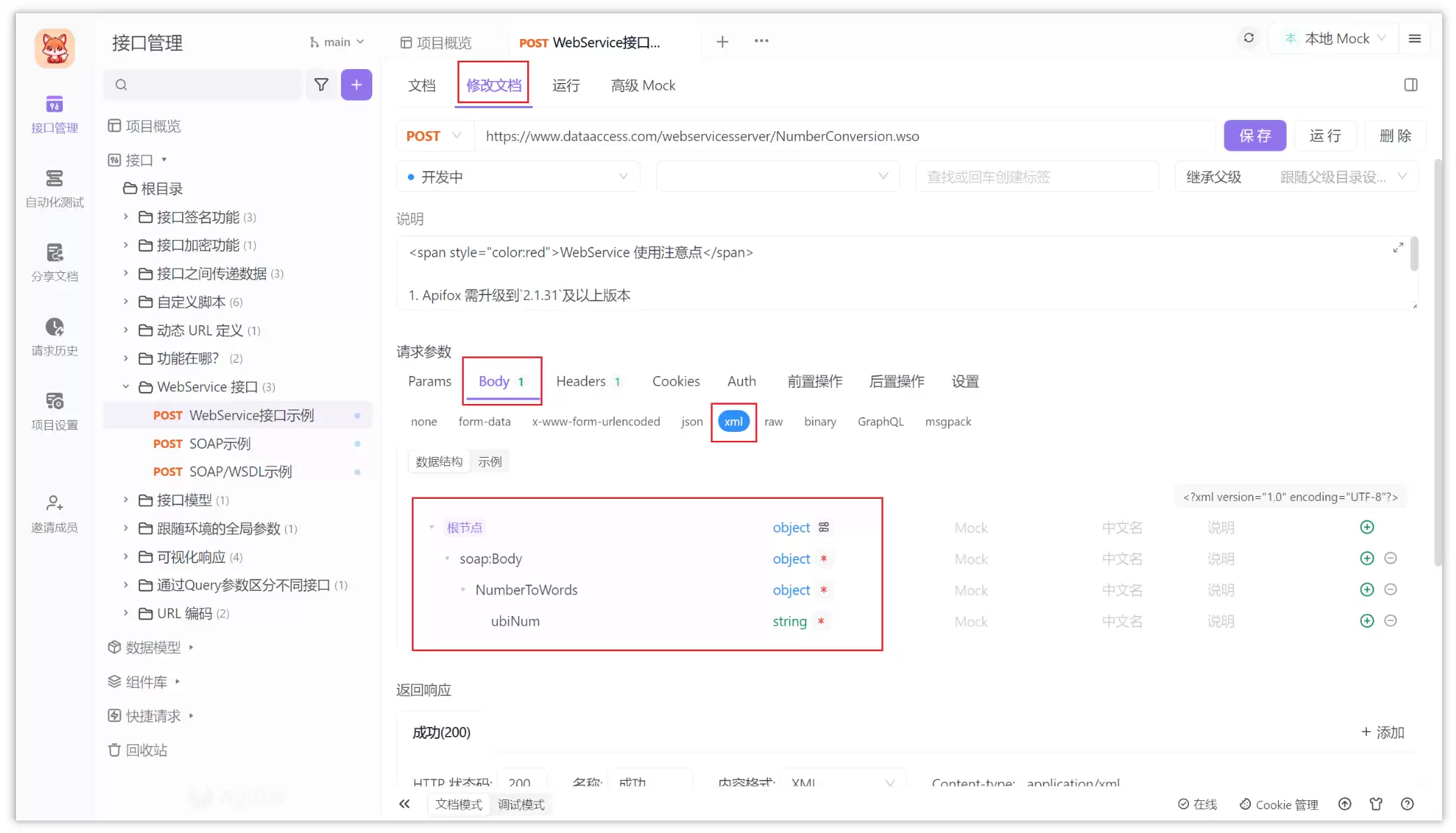Click the Apifox fox logo

point(54,48)
